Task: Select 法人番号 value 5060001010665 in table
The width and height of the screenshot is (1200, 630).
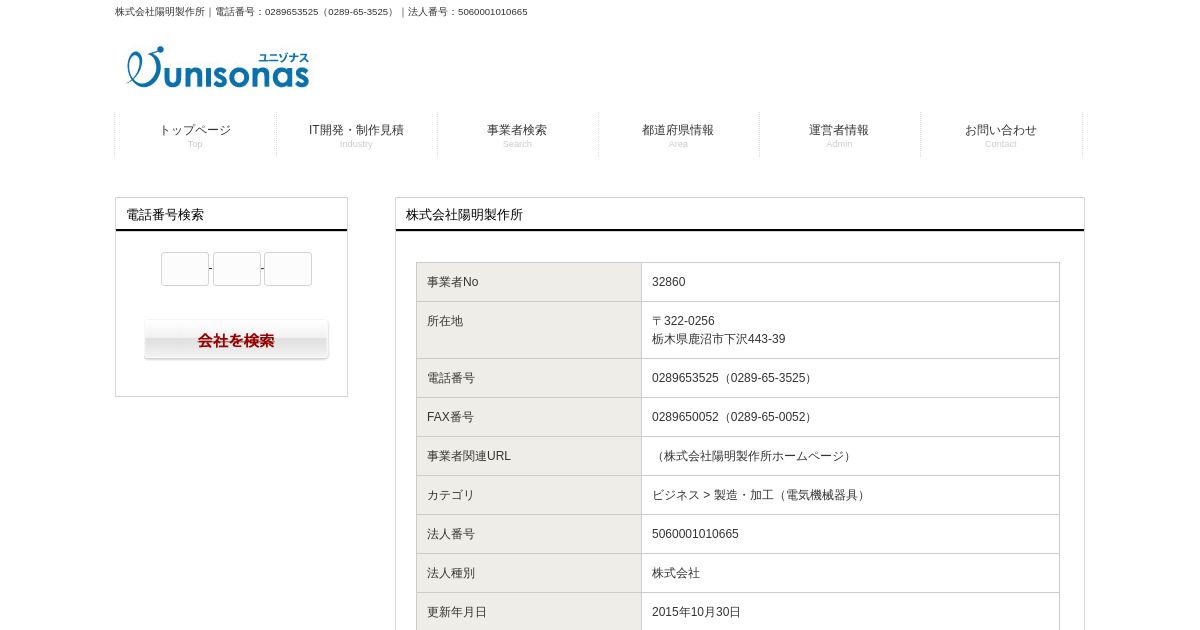Action: (x=695, y=534)
